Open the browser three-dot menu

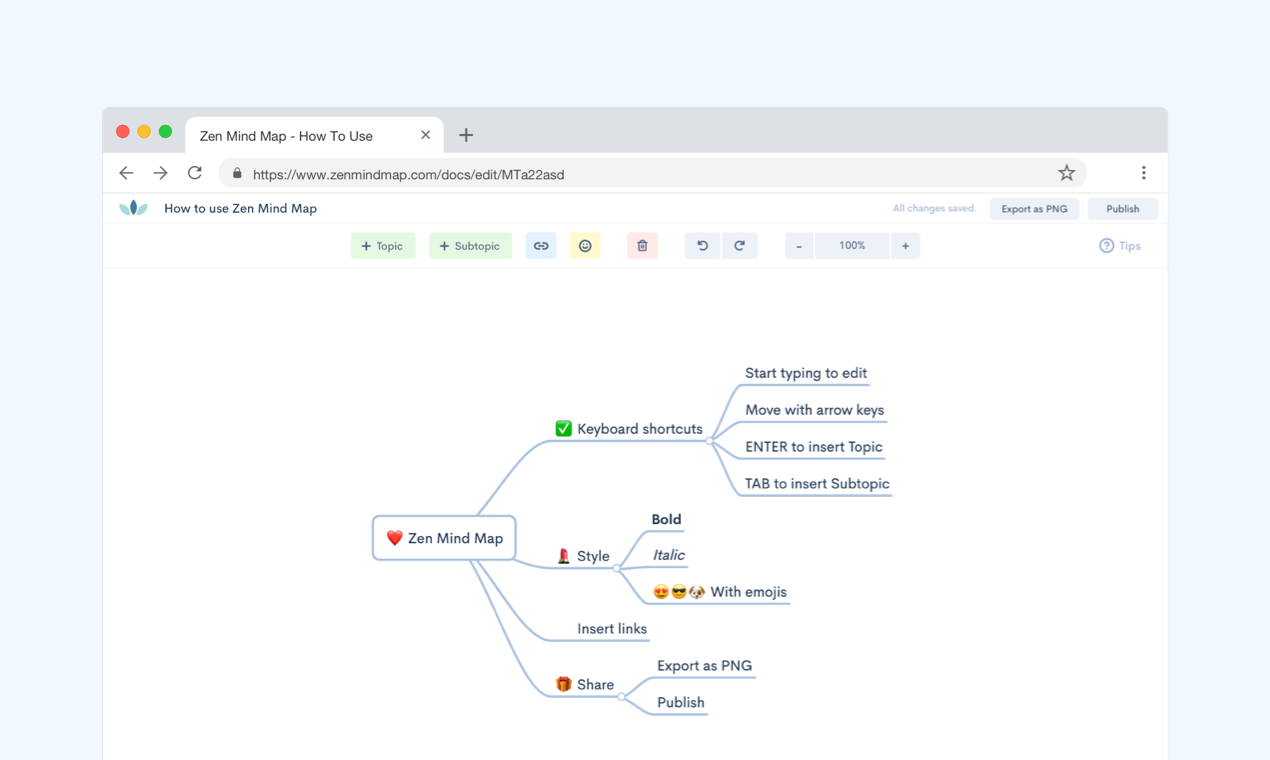(x=1143, y=172)
